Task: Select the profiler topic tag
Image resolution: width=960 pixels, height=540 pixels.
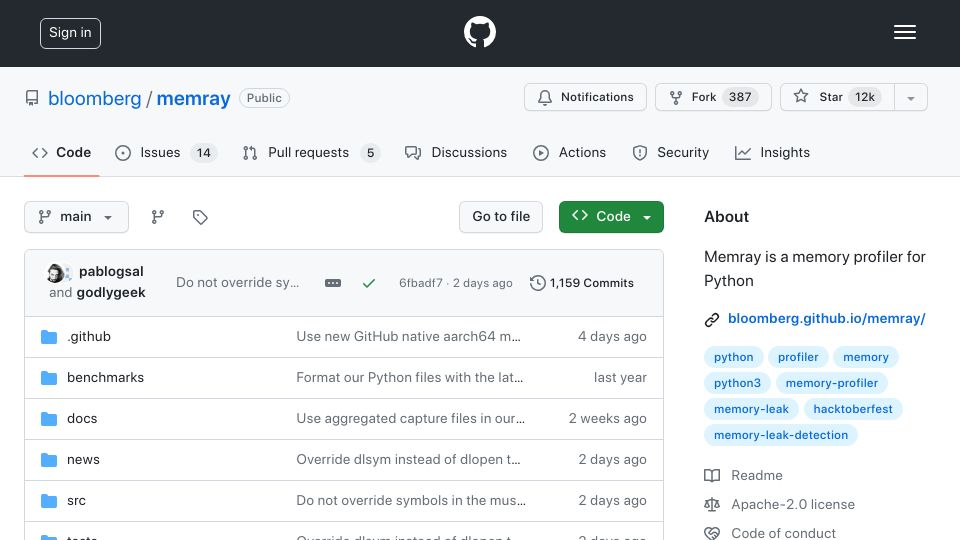Action: [x=798, y=357]
